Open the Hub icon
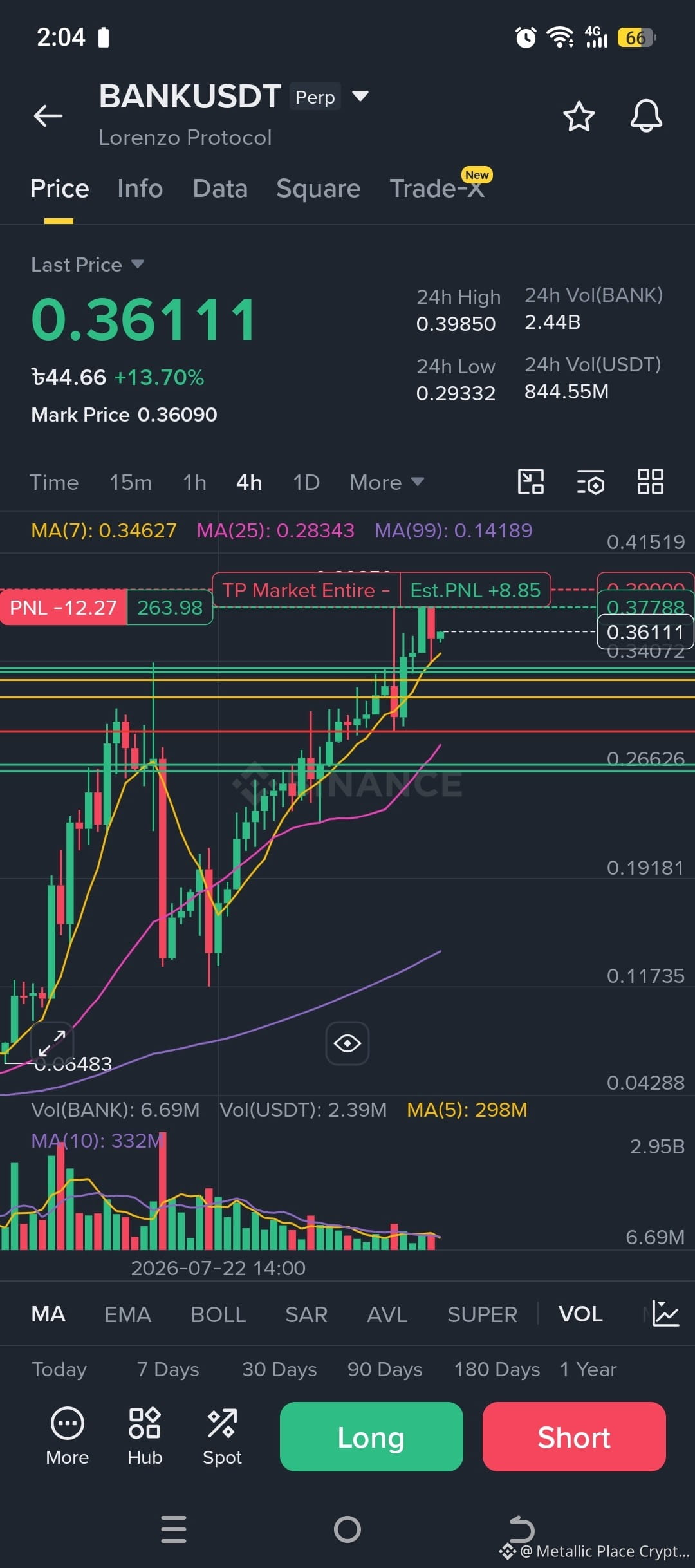 coord(145,1436)
